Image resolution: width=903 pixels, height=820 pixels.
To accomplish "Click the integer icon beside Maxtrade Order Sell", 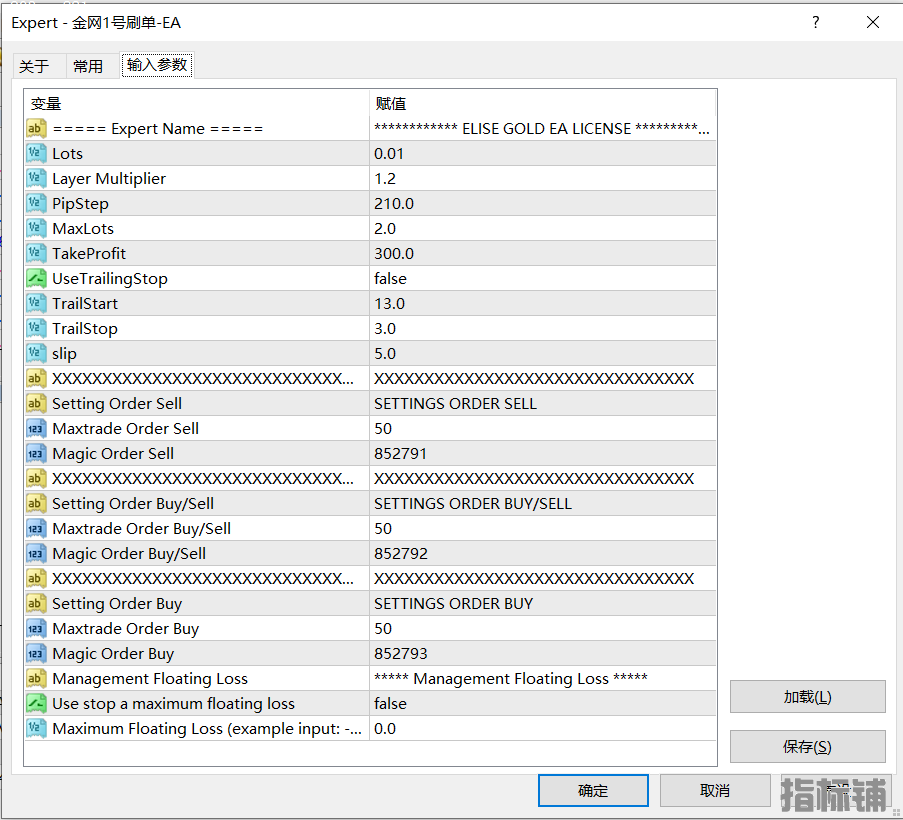I will pyautogui.click(x=36, y=428).
